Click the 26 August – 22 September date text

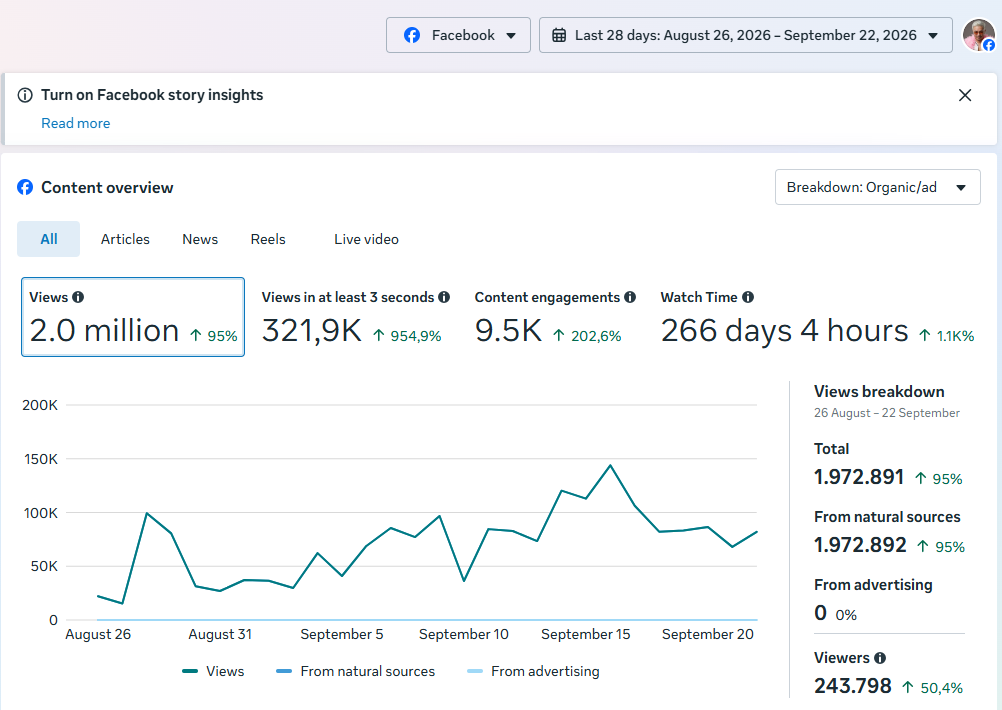pos(886,413)
